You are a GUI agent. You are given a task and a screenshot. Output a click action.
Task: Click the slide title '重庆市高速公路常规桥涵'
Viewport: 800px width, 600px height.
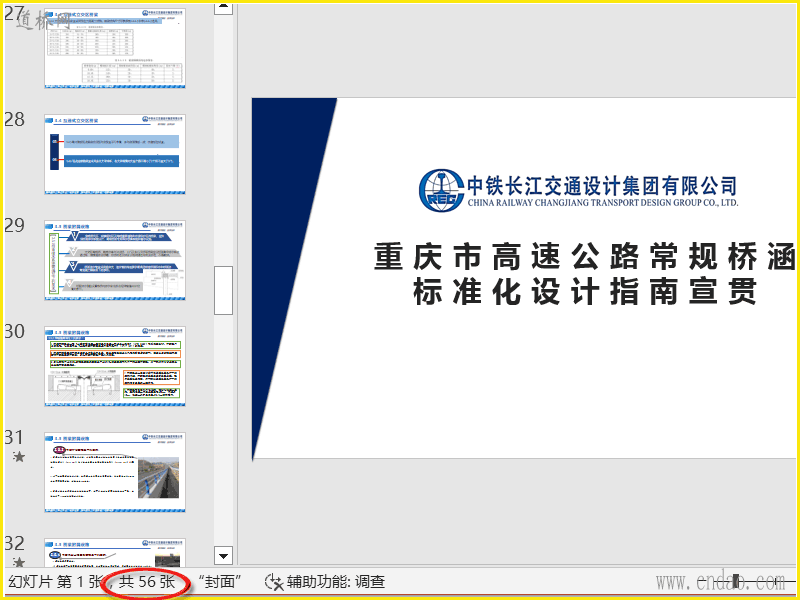click(x=585, y=257)
